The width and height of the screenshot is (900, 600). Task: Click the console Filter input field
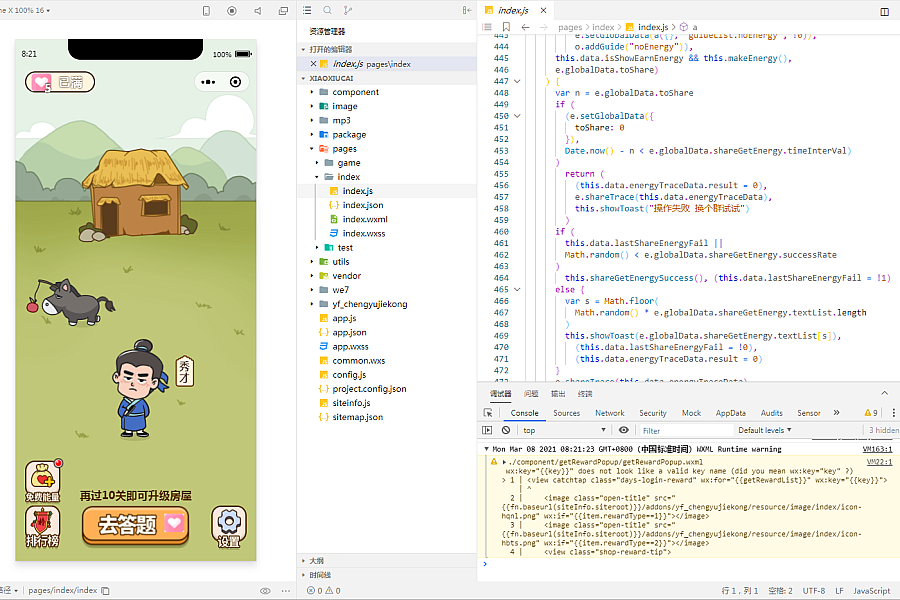[x=680, y=430]
